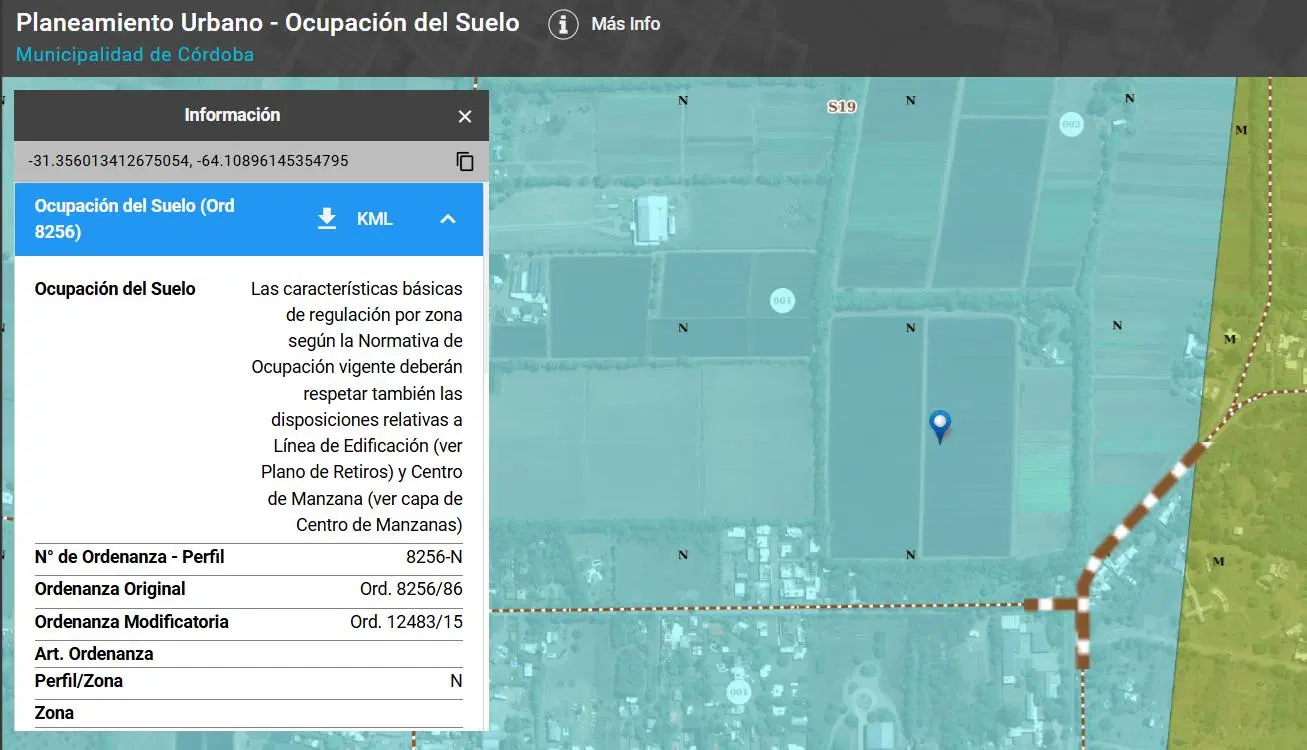Viewport: 1307px width, 750px height.
Task: Click the Art. Ordenanza label
Action: pos(94,654)
